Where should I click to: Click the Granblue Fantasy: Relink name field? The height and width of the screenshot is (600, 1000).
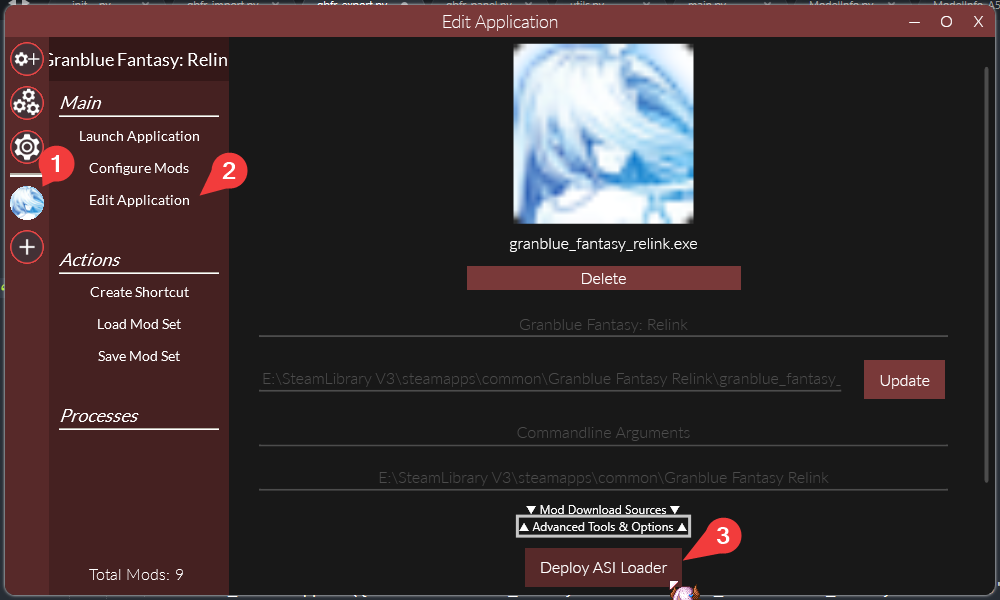[x=603, y=325]
